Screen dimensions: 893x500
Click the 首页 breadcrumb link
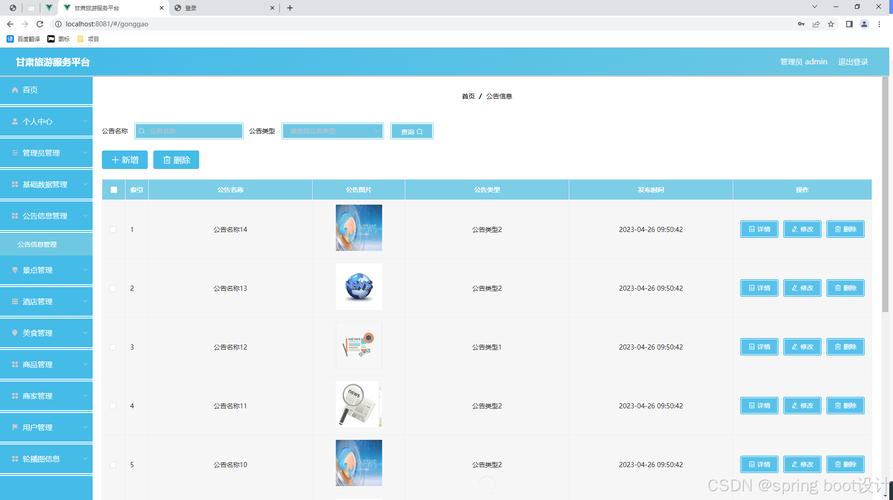pos(468,96)
